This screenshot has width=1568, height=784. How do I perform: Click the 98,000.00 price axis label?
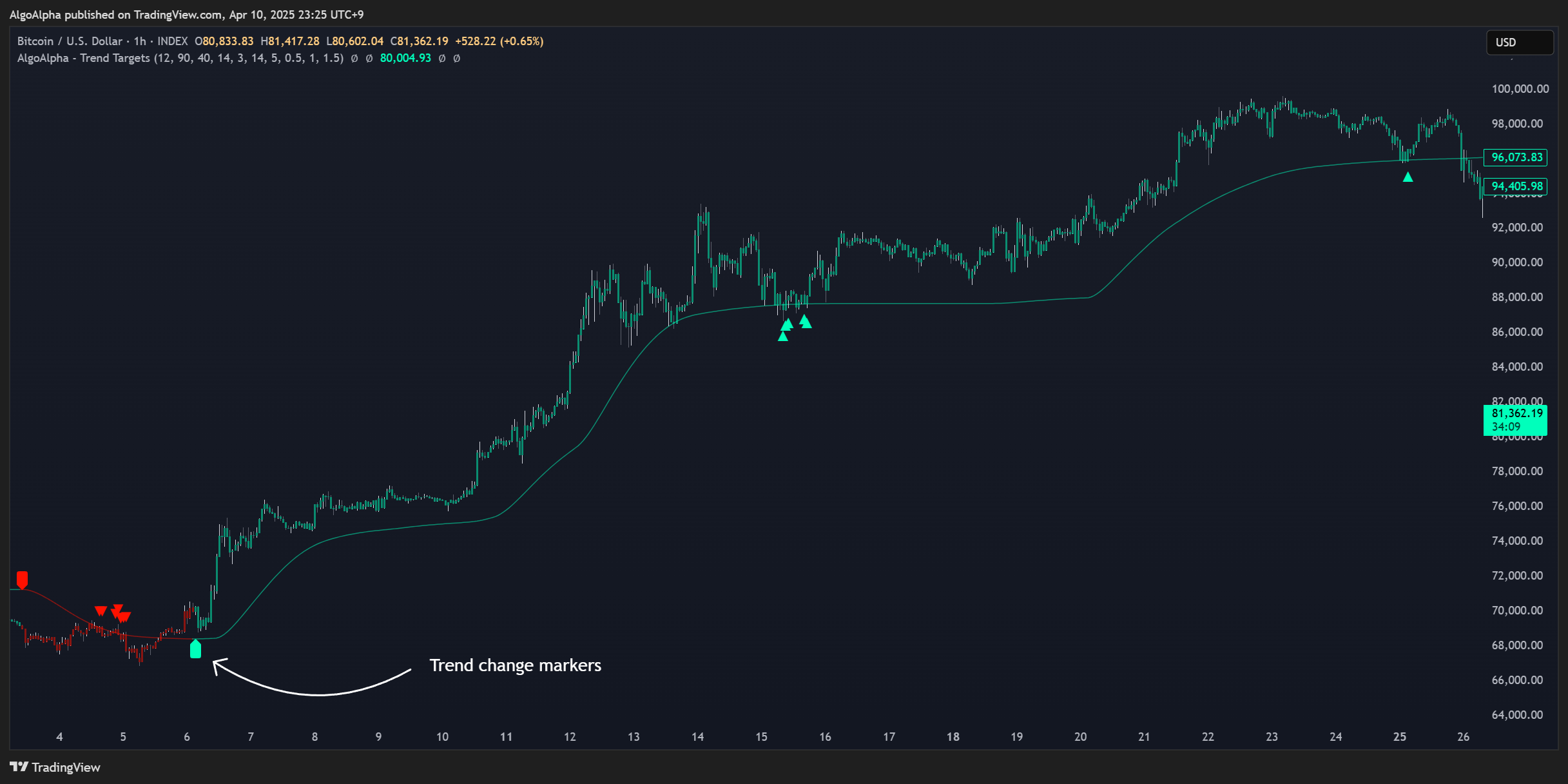click(x=1518, y=124)
